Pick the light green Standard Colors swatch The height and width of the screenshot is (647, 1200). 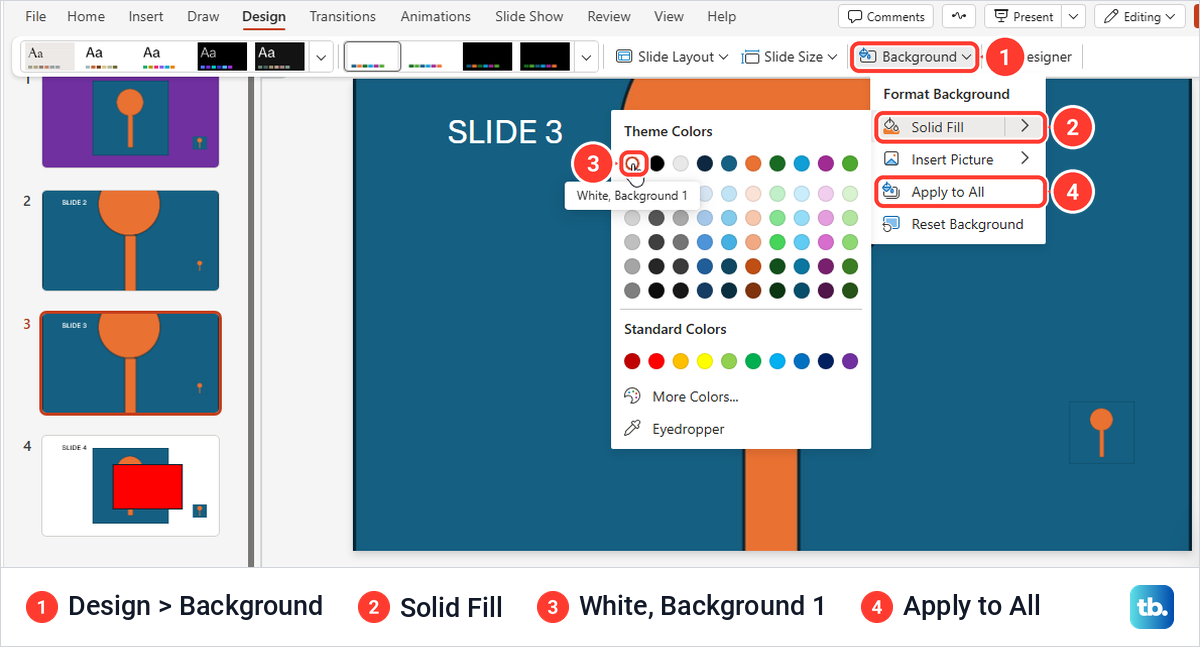point(729,361)
